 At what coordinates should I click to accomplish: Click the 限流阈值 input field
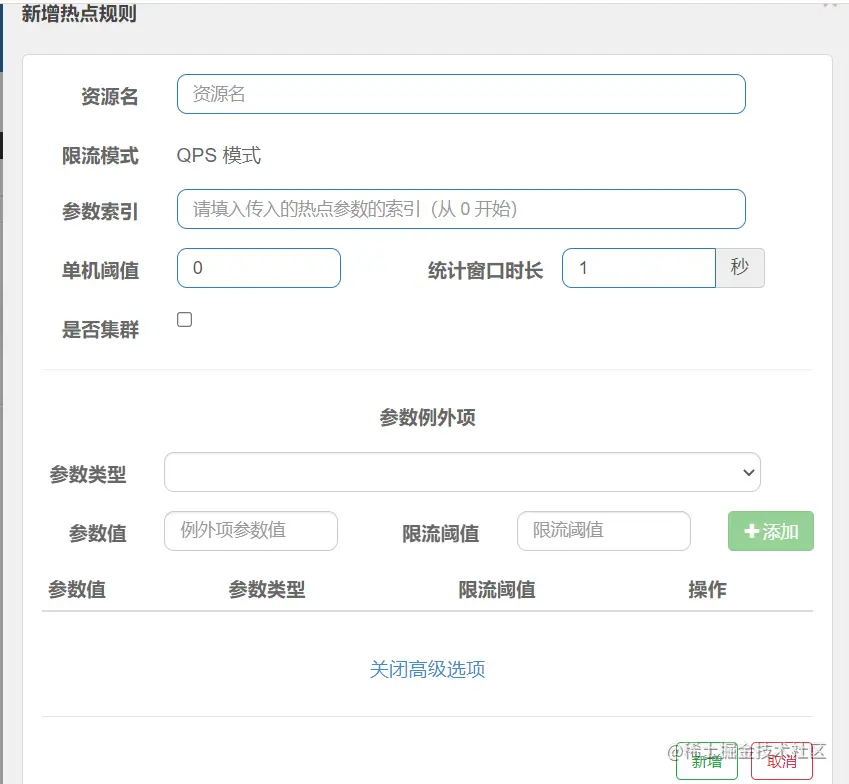[604, 531]
